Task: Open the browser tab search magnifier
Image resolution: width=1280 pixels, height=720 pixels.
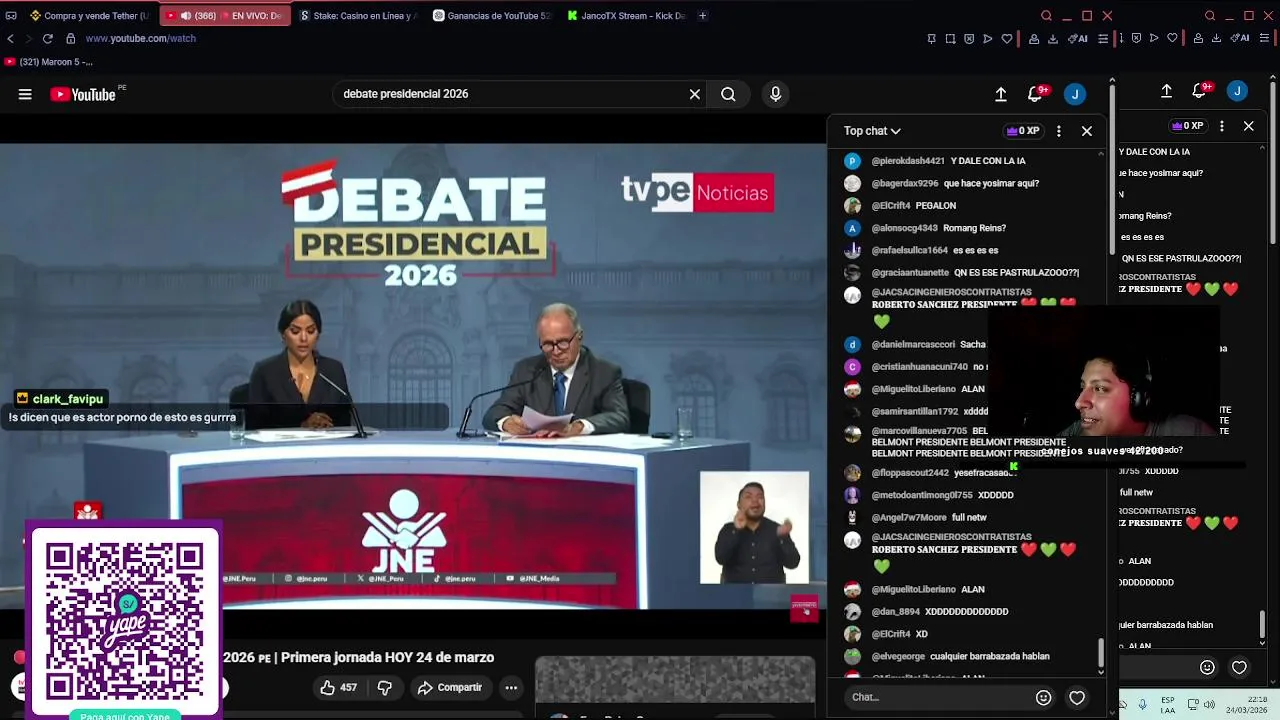Action: (x=1046, y=15)
